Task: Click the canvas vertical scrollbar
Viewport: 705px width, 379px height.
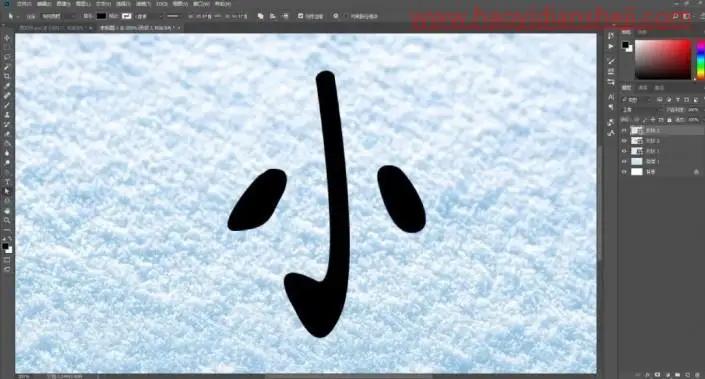Action: pos(600,202)
